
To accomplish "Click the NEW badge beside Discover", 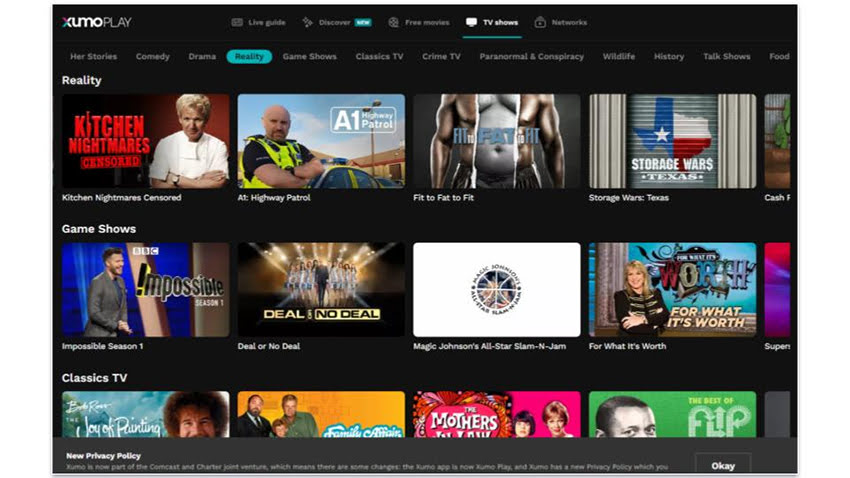I will 363,23.
